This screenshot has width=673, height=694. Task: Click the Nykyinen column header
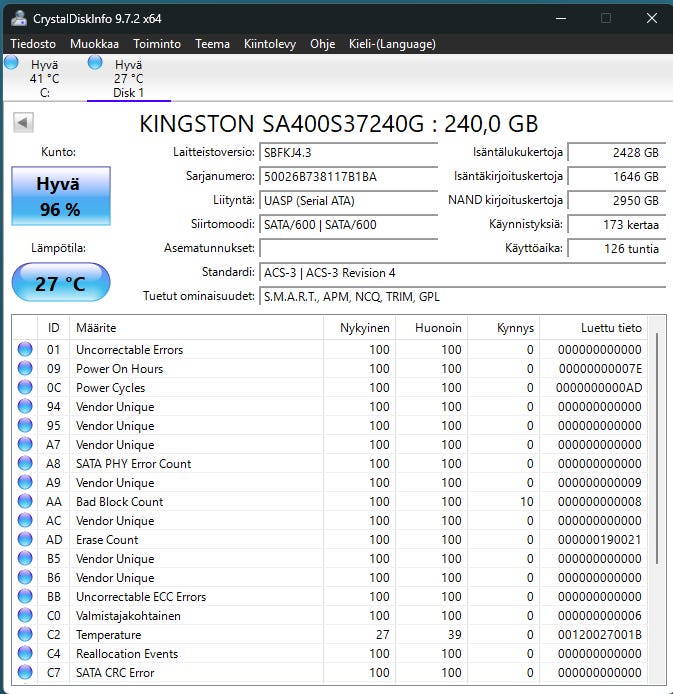point(360,328)
